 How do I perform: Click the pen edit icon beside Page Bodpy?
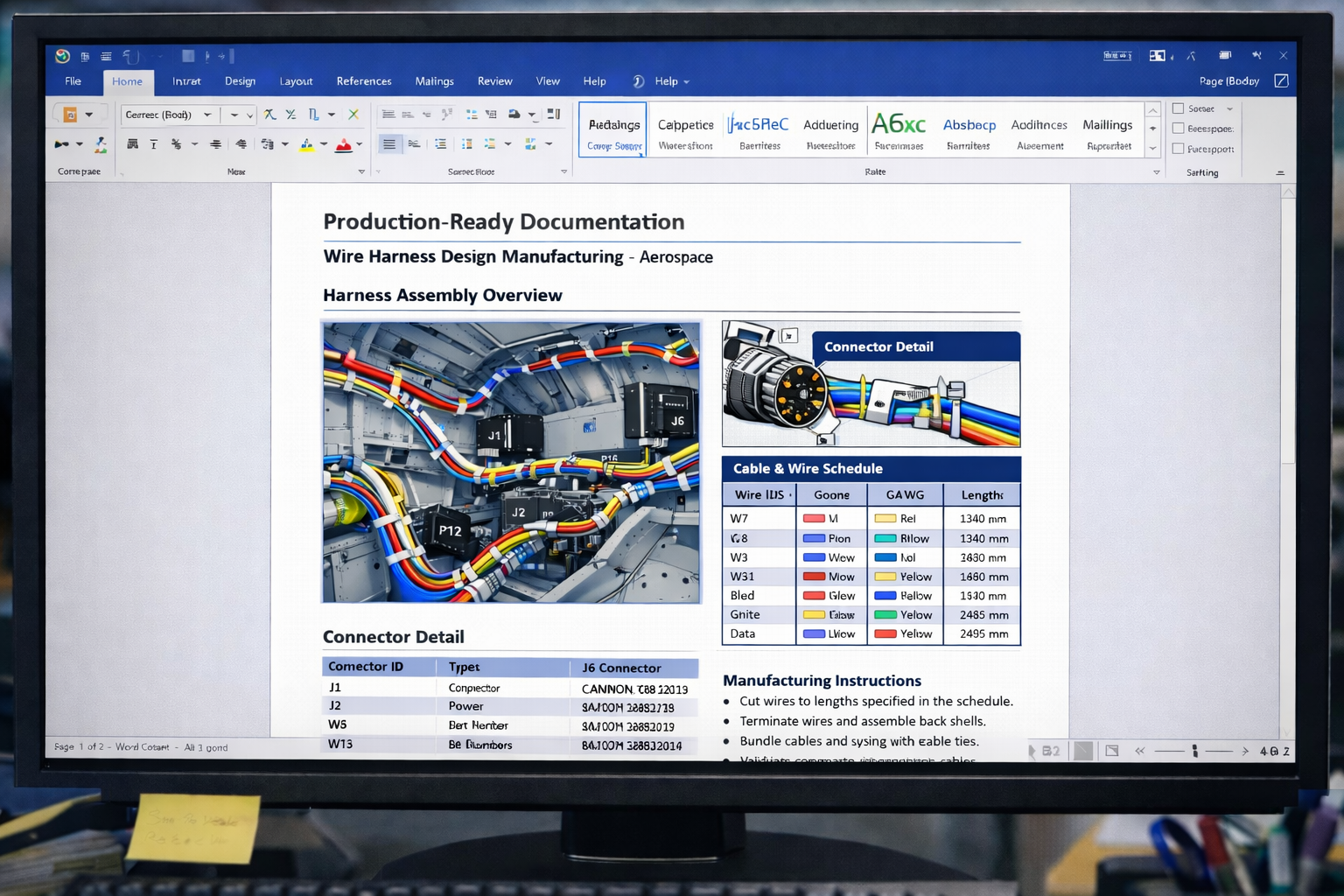(x=1281, y=80)
